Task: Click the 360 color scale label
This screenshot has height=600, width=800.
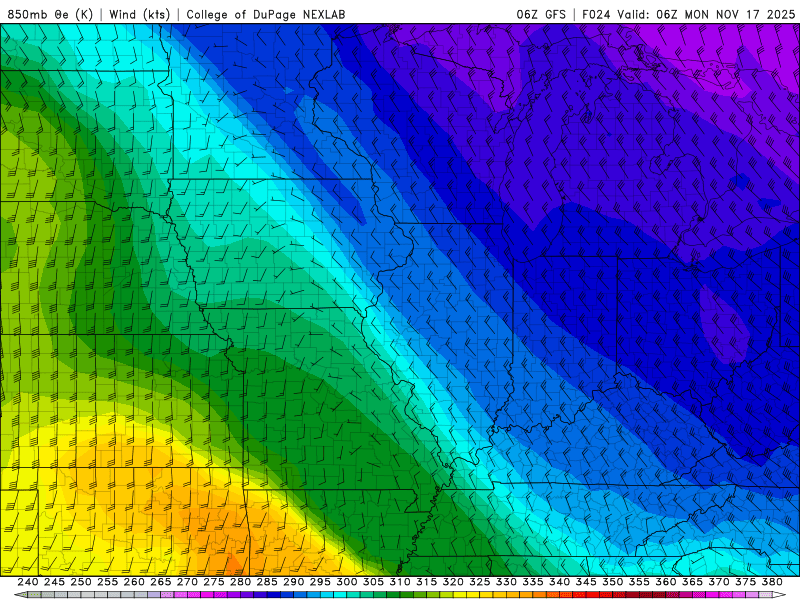Action: (665, 582)
